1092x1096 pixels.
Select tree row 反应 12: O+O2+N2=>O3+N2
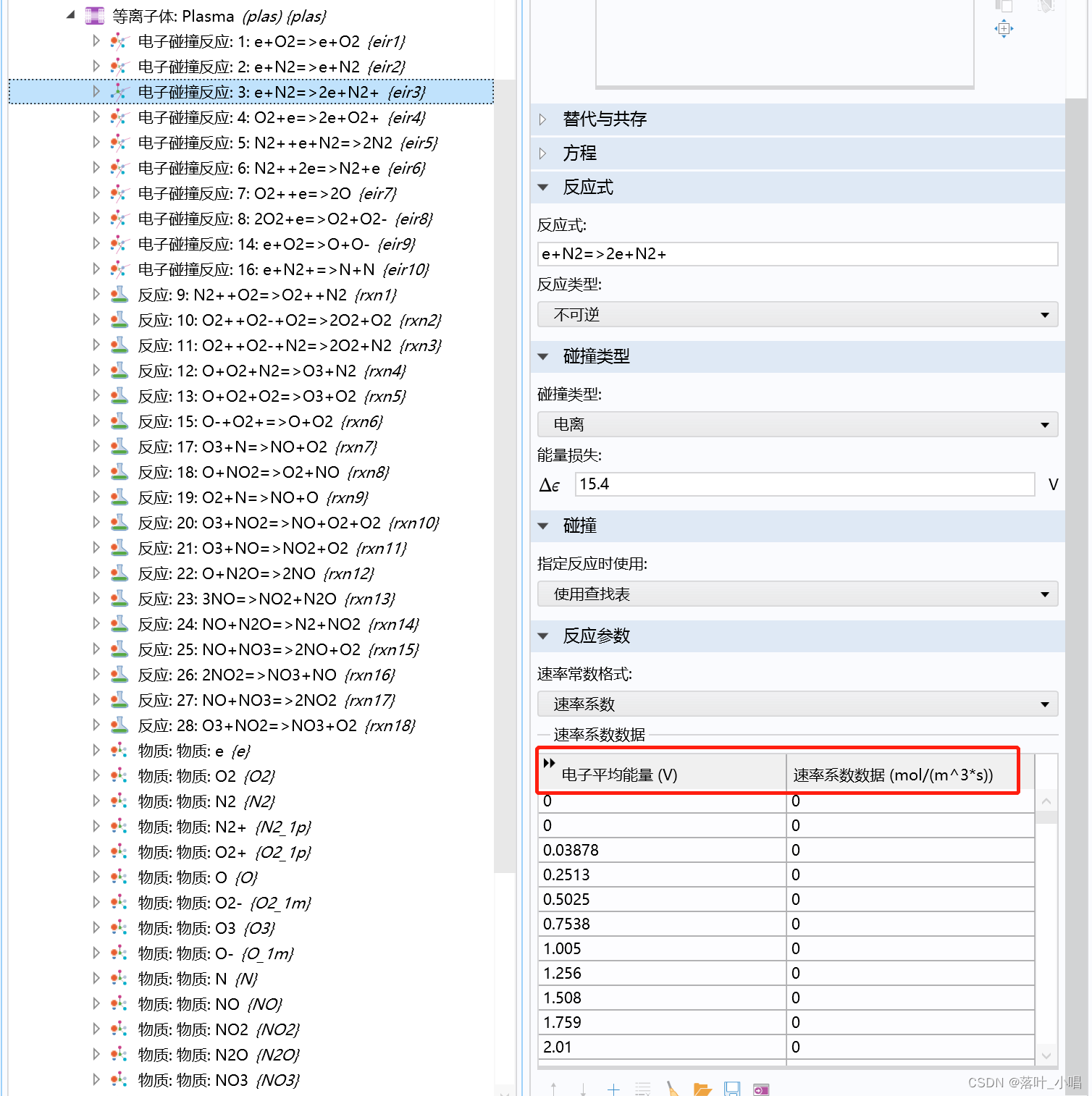coord(251,371)
